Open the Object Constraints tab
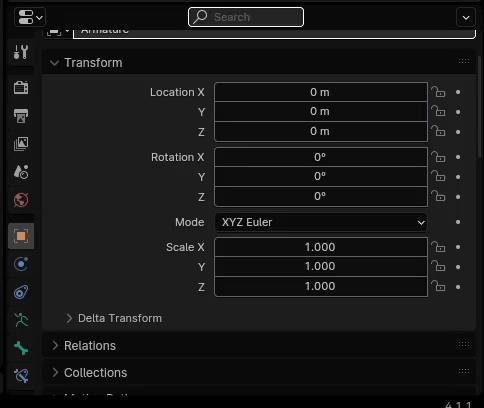Image resolution: width=484 pixels, height=408 pixels. click(x=21, y=292)
